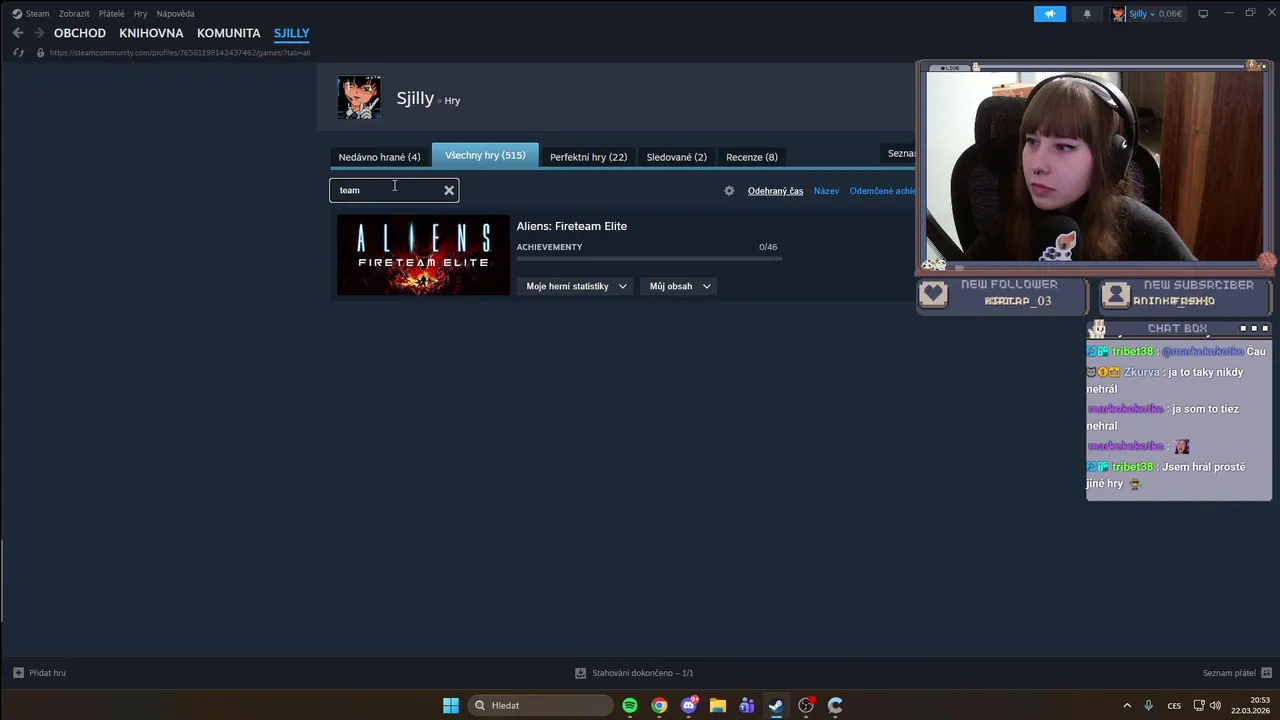Click Stahování dokončeno status text
This screenshot has height=720, width=1280.
(643, 673)
